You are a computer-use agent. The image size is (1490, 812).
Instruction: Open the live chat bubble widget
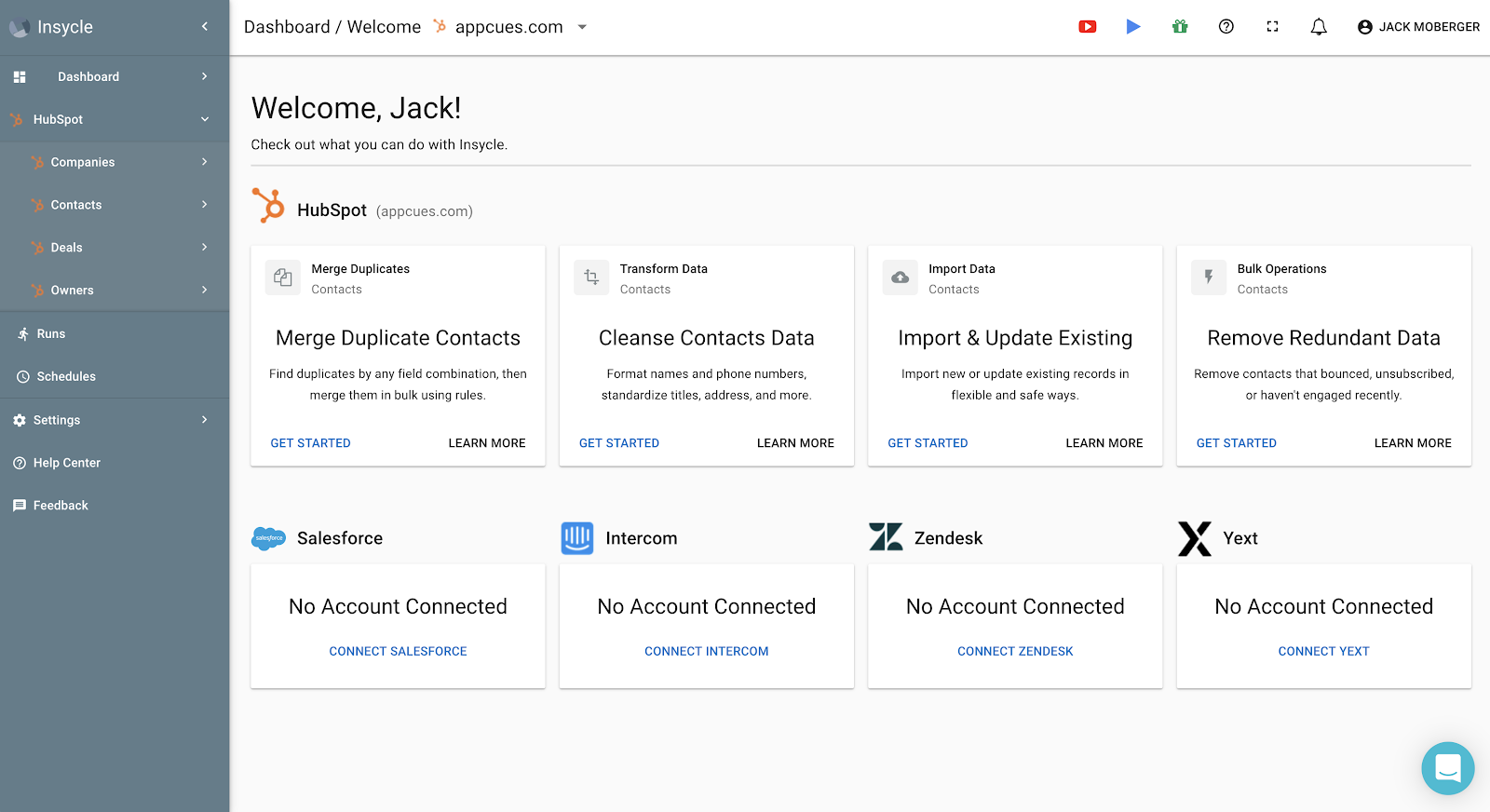coord(1448,768)
